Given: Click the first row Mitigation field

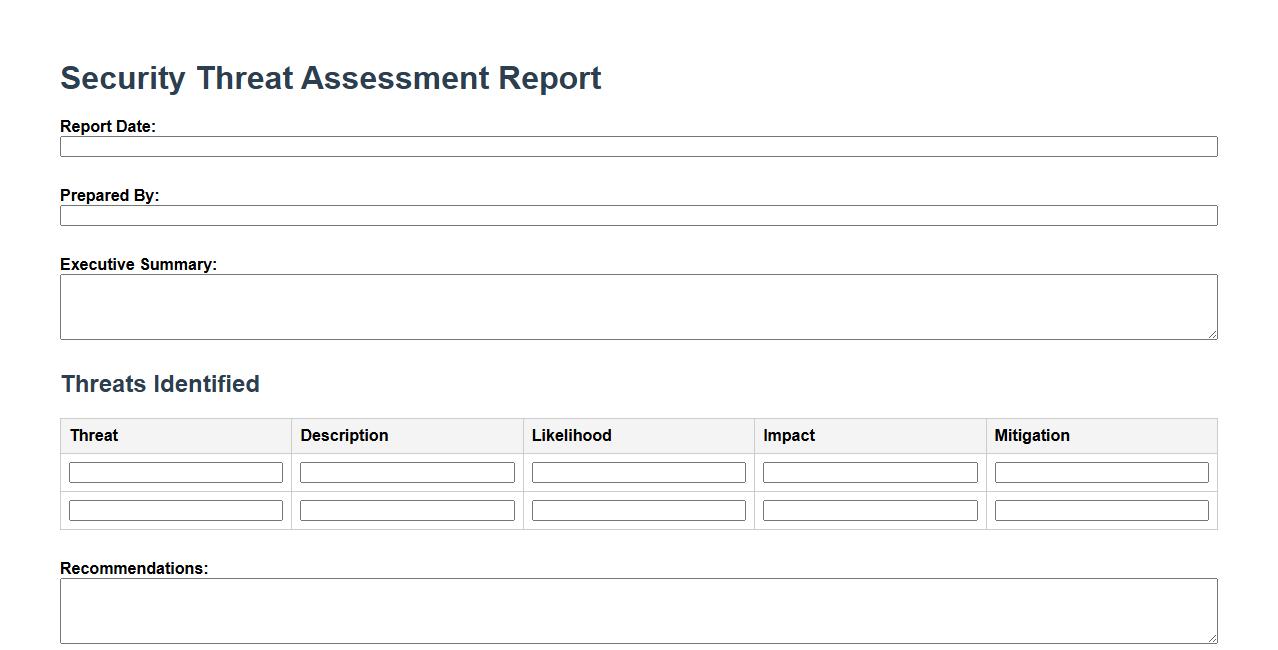Looking at the screenshot, I should tap(1101, 473).
